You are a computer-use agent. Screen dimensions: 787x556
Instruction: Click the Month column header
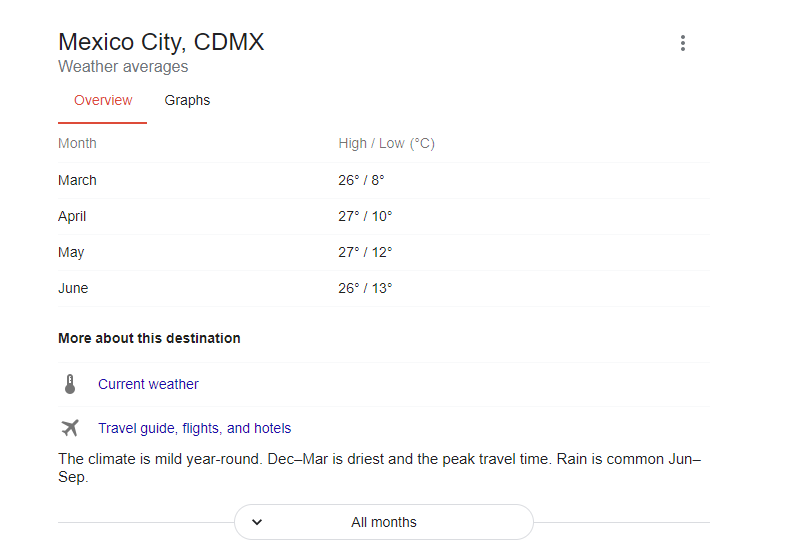click(77, 144)
